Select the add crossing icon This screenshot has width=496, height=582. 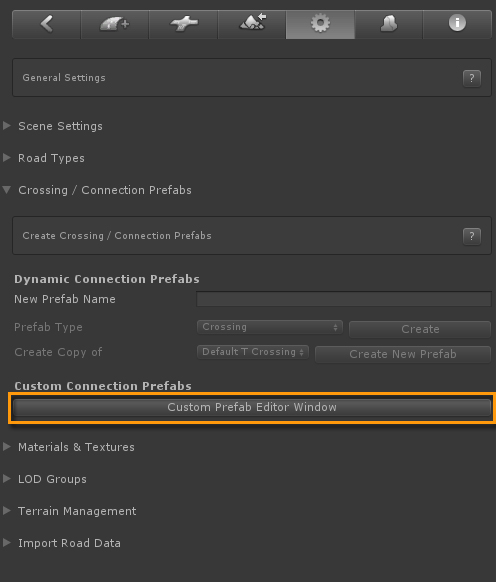pyautogui.click(x=183, y=24)
